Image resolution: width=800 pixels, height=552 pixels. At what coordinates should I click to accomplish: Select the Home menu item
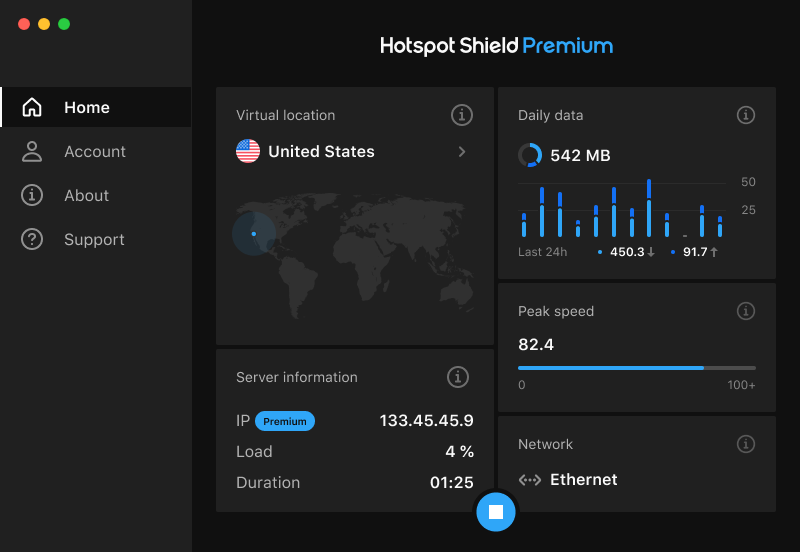click(95, 107)
